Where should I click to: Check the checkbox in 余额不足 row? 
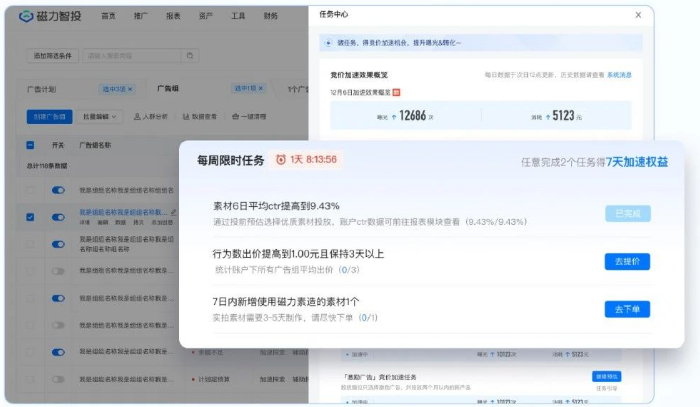pyautogui.click(x=30, y=352)
